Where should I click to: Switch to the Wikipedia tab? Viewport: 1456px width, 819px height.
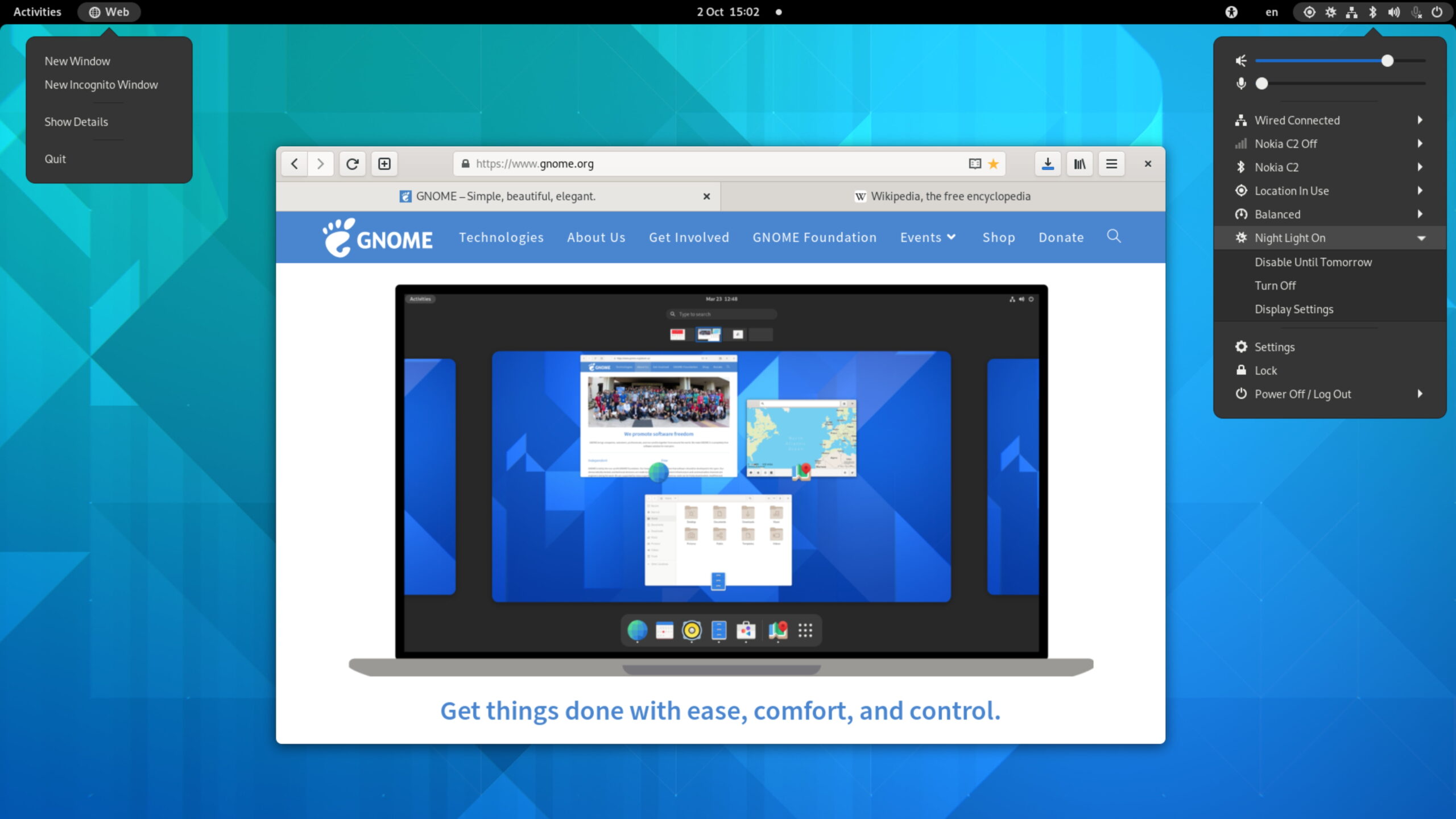click(x=943, y=196)
